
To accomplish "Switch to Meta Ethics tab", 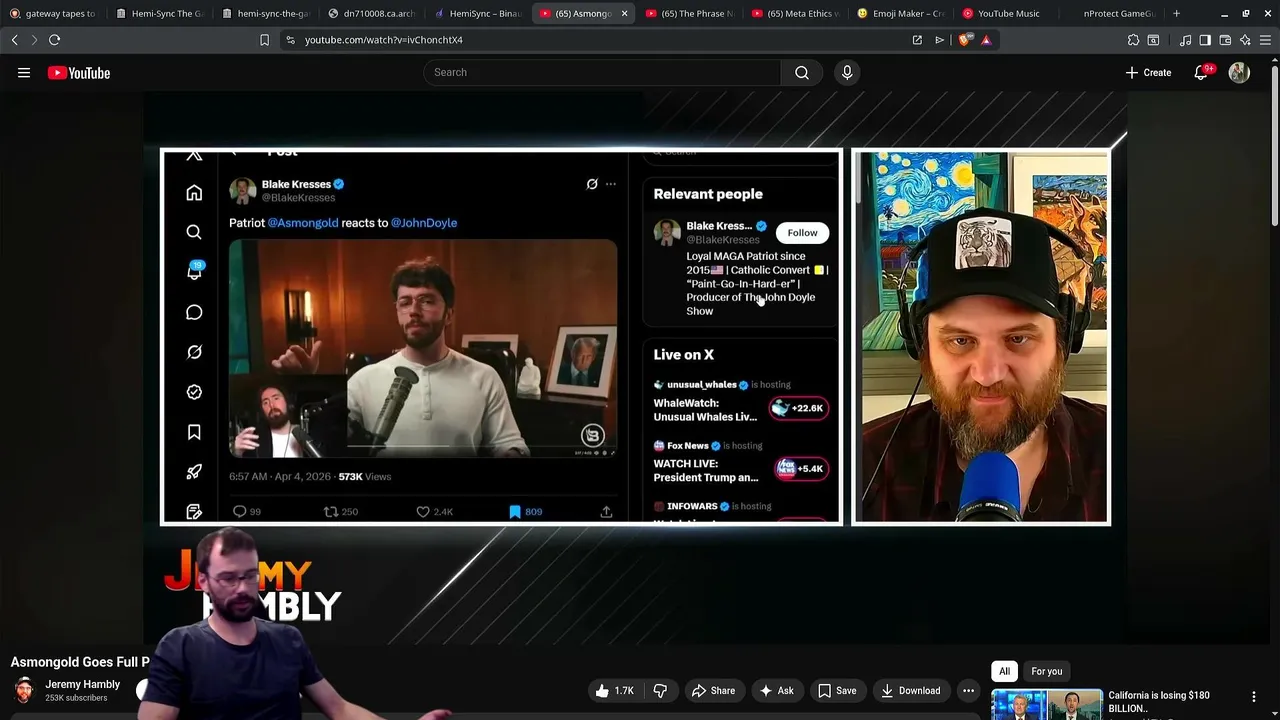I will pyautogui.click(x=795, y=14).
